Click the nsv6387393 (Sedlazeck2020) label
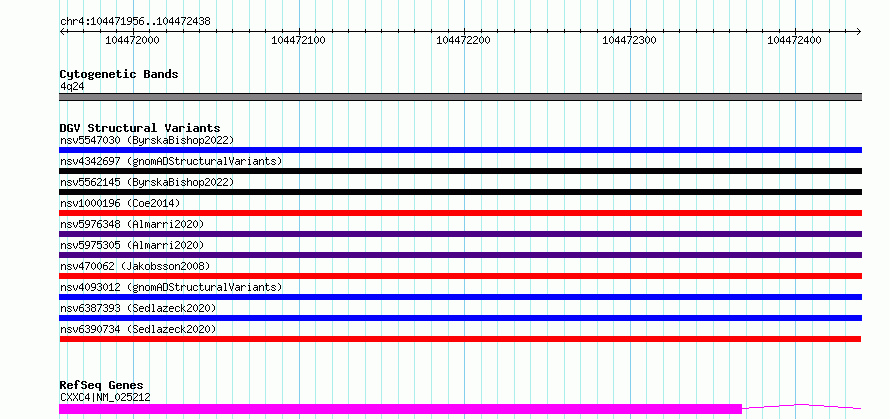Viewport: 890px width, 419px height. (138, 308)
